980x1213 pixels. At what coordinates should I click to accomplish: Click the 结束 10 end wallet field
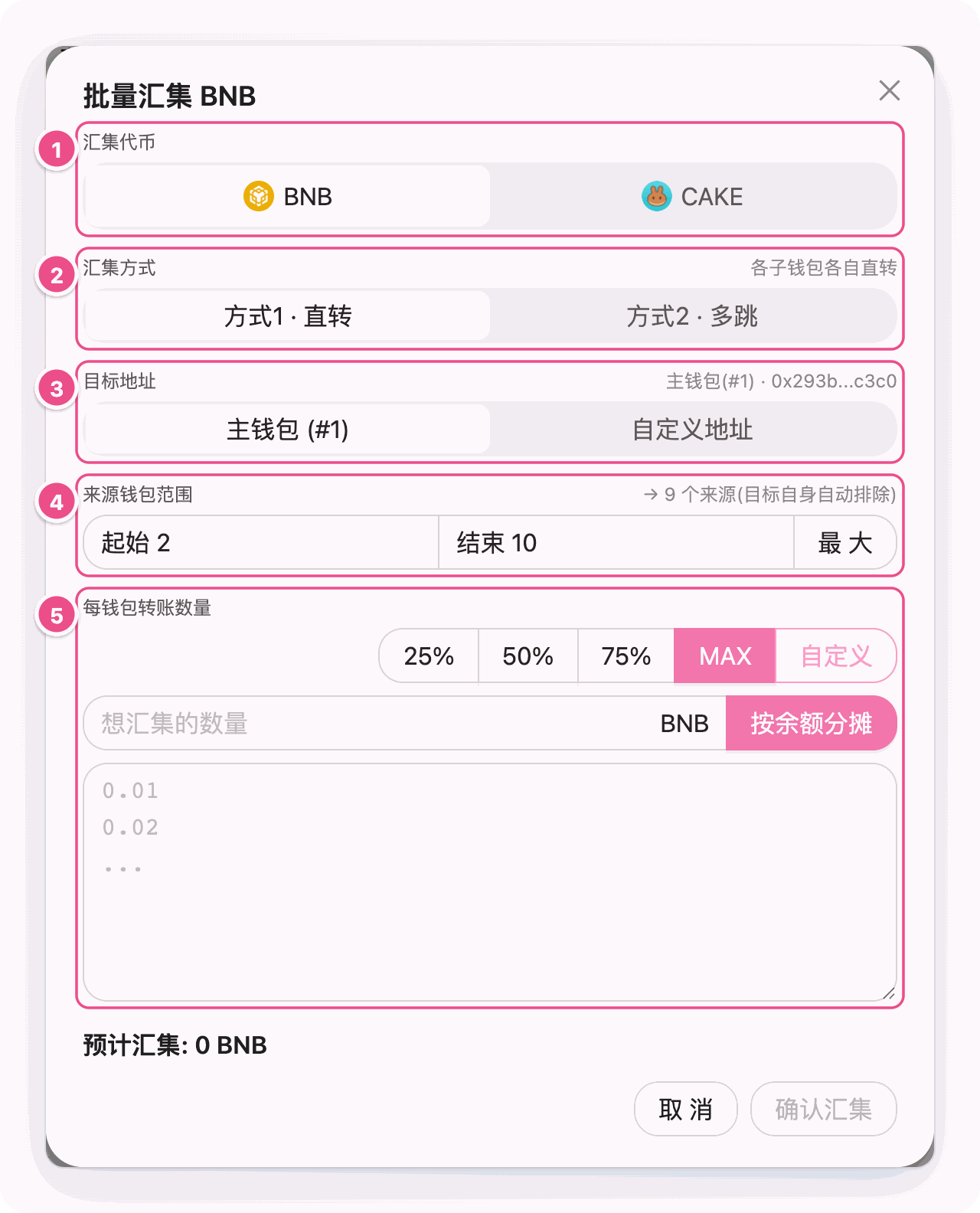coord(616,542)
